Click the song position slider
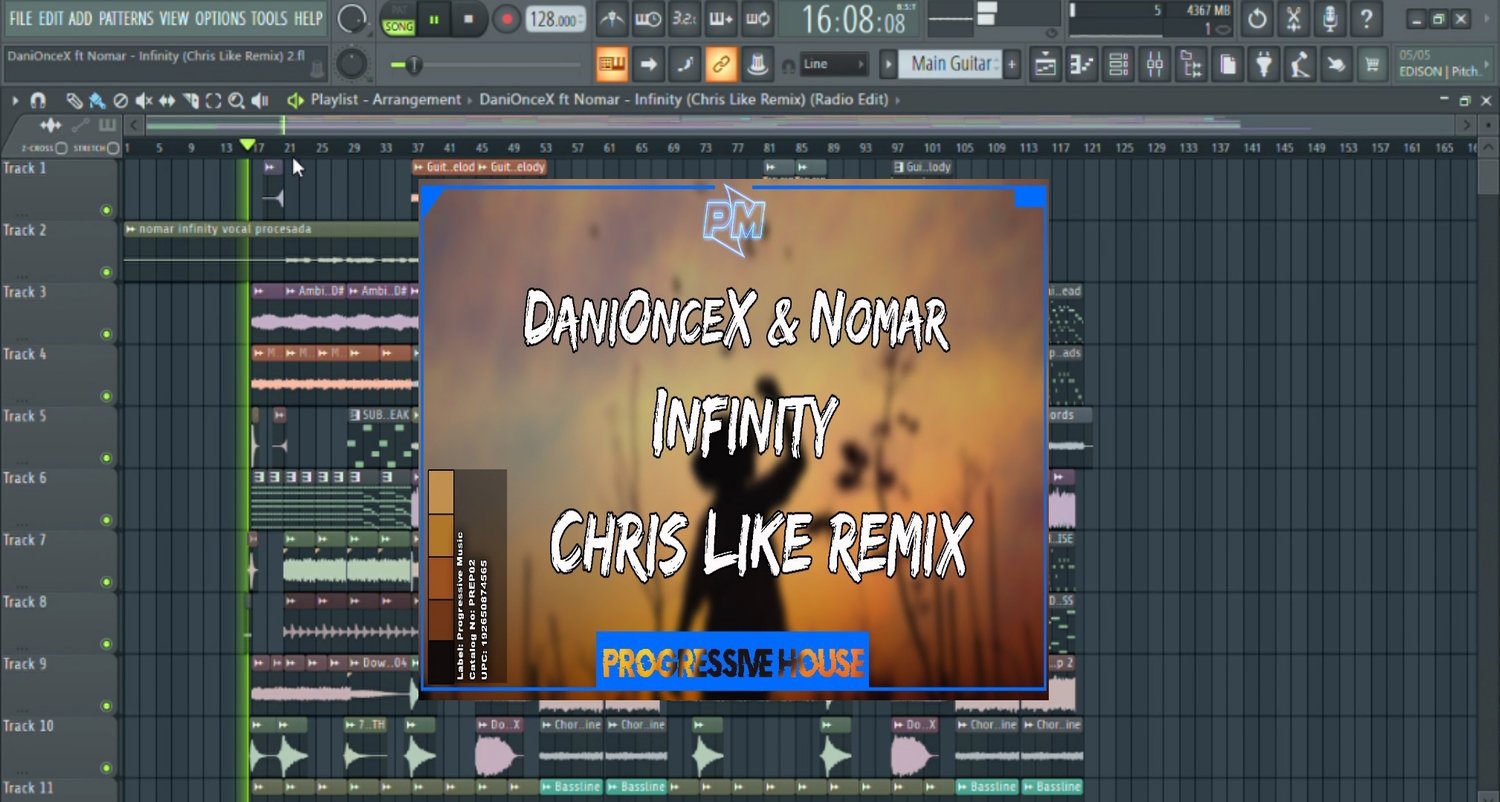1500x802 pixels. 485,65
